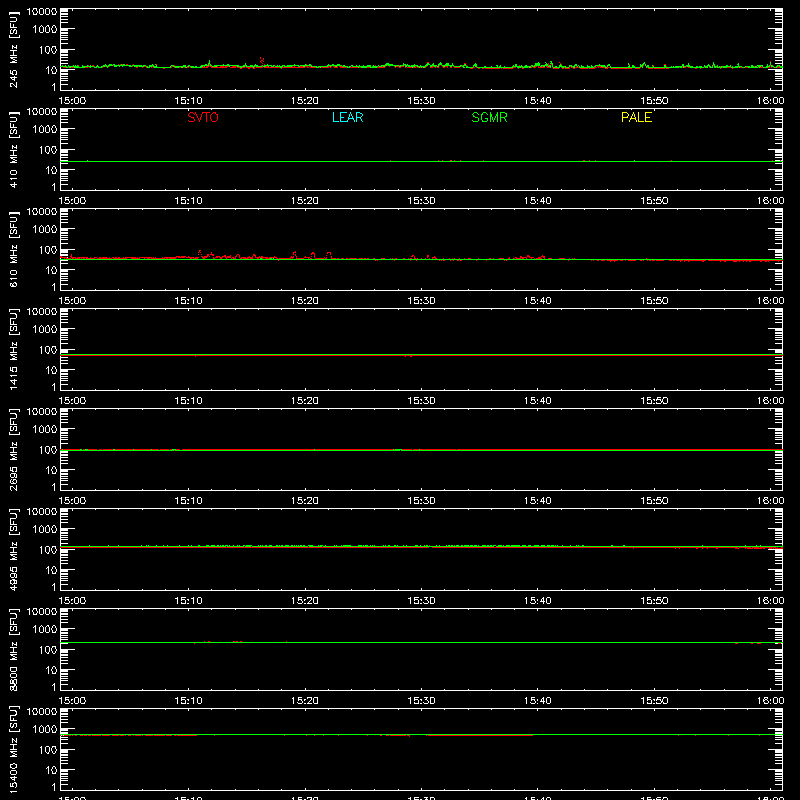Click the 1000 y-axis value on 410 MHz plot
Image resolution: width=800 pixels, height=800 pixels.
pyautogui.click(x=45, y=130)
